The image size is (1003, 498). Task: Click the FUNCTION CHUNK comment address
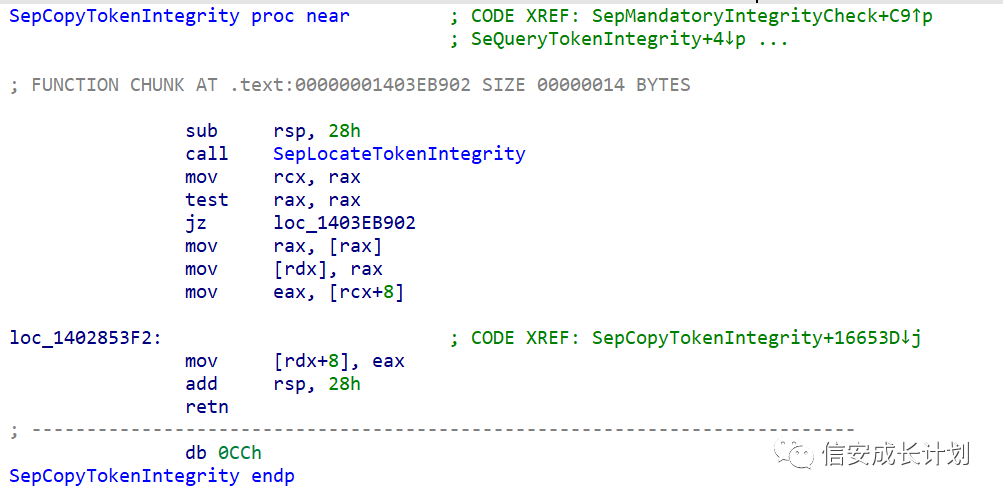click(350, 85)
